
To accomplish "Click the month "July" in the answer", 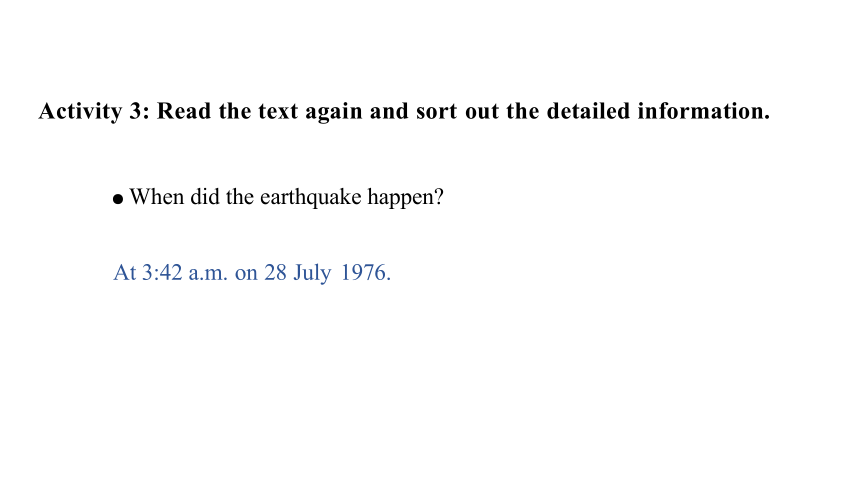I will tap(312, 273).
